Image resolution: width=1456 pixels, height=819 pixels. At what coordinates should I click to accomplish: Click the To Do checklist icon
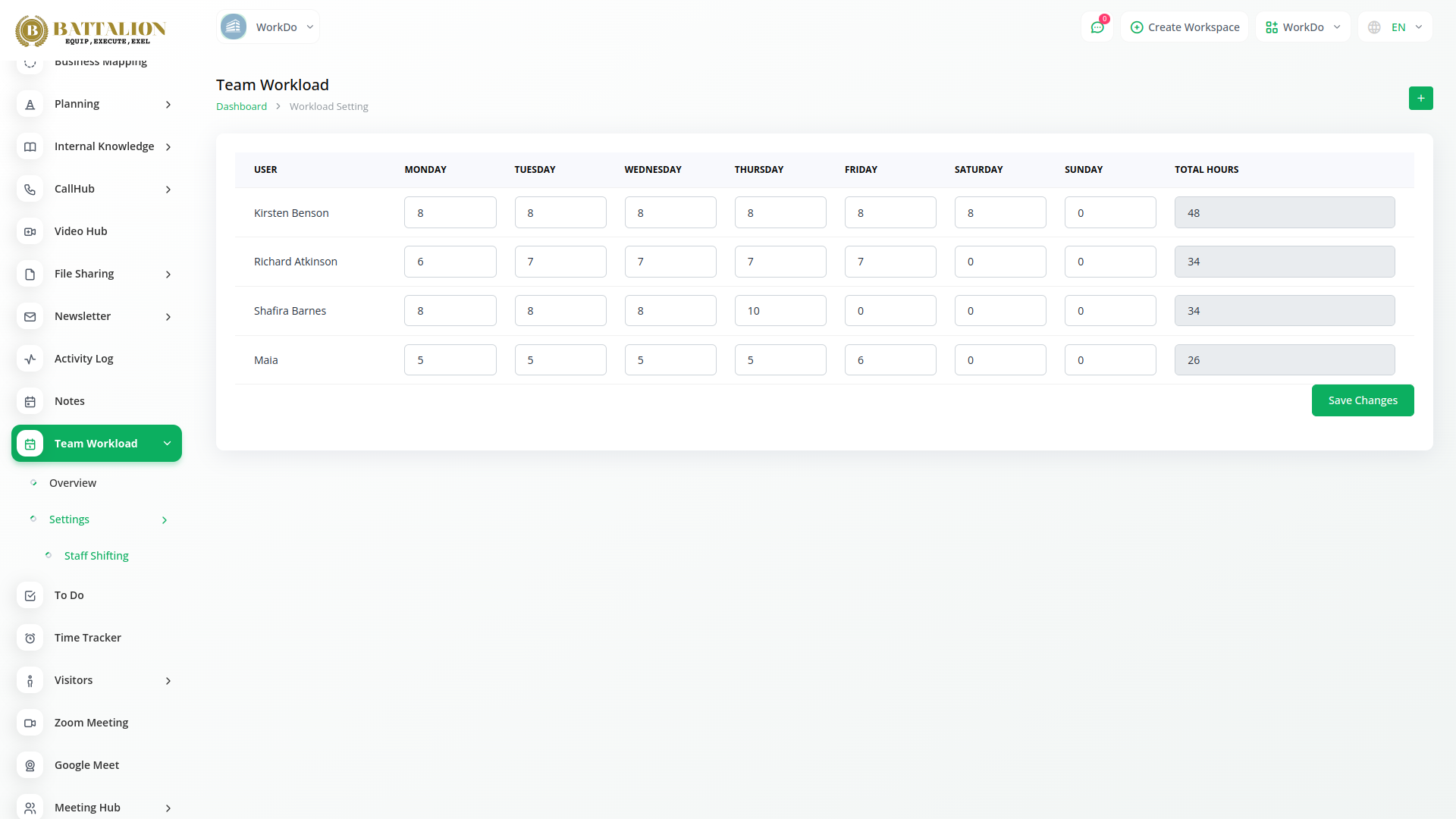click(x=30, y=596)
